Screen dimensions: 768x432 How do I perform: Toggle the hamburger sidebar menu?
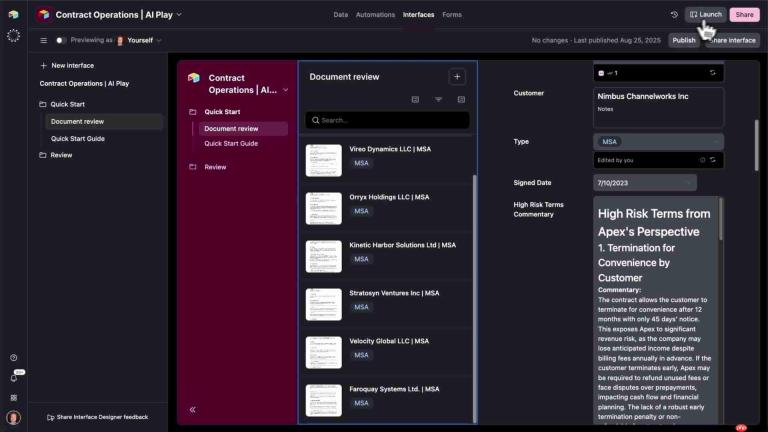point(44,40)
